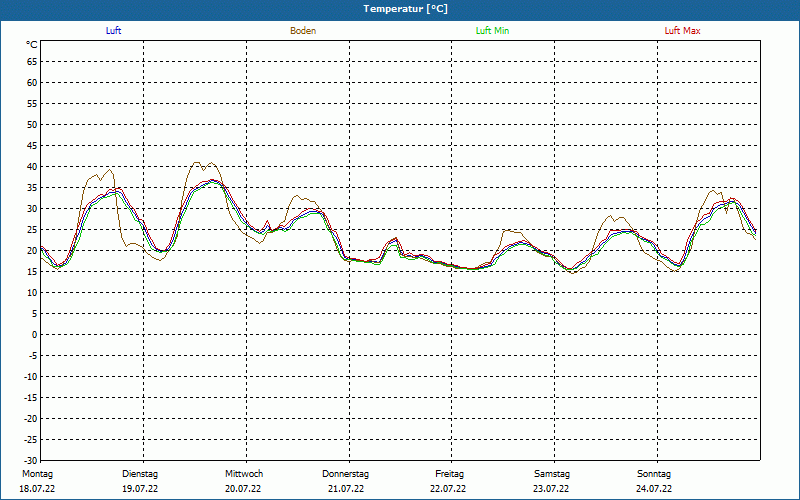This screenshot has height=500, width=800.
Task: Click the y-axis value '35'
Action: (32, 188)
